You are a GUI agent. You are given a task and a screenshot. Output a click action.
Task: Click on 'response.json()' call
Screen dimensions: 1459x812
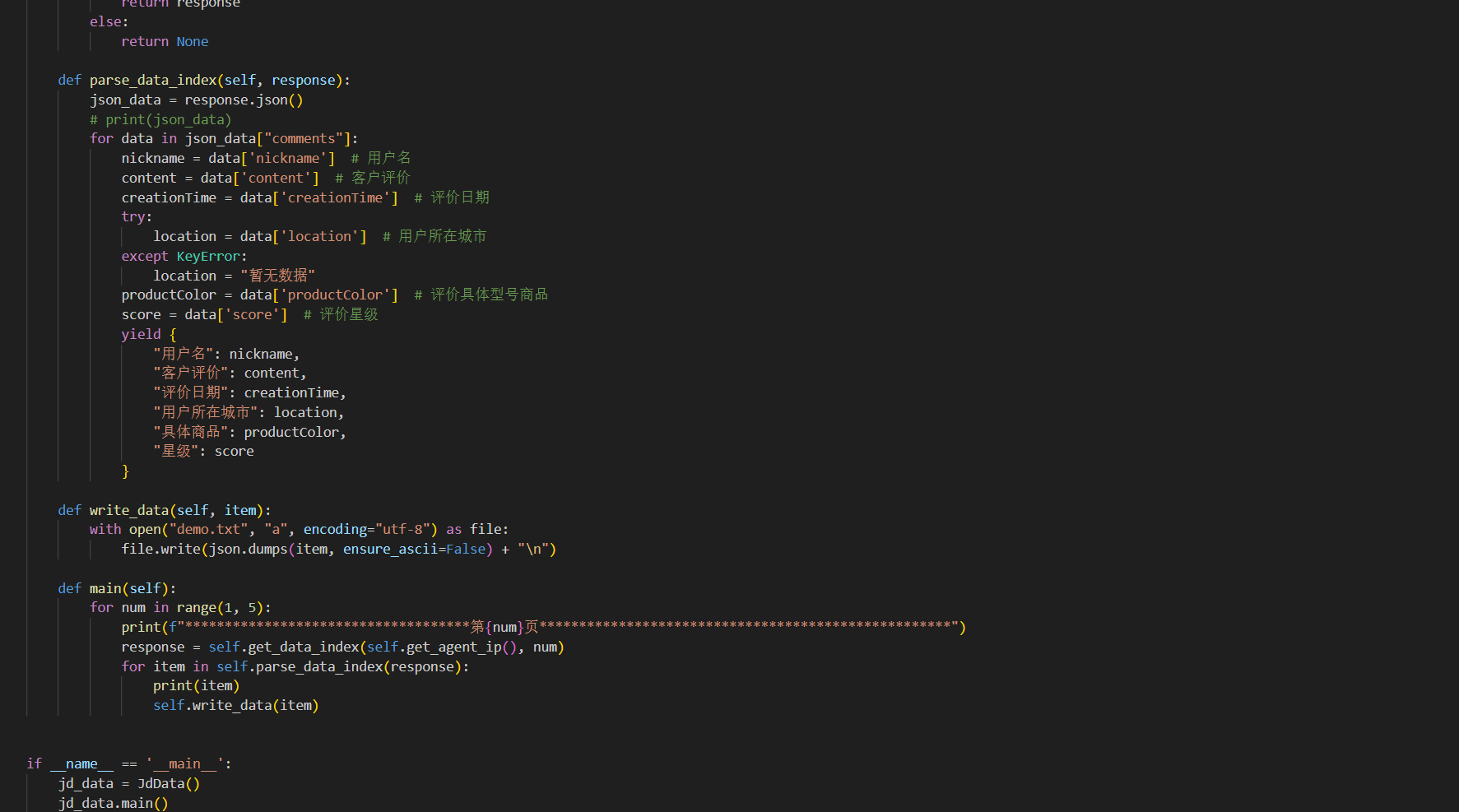(244, 100)
